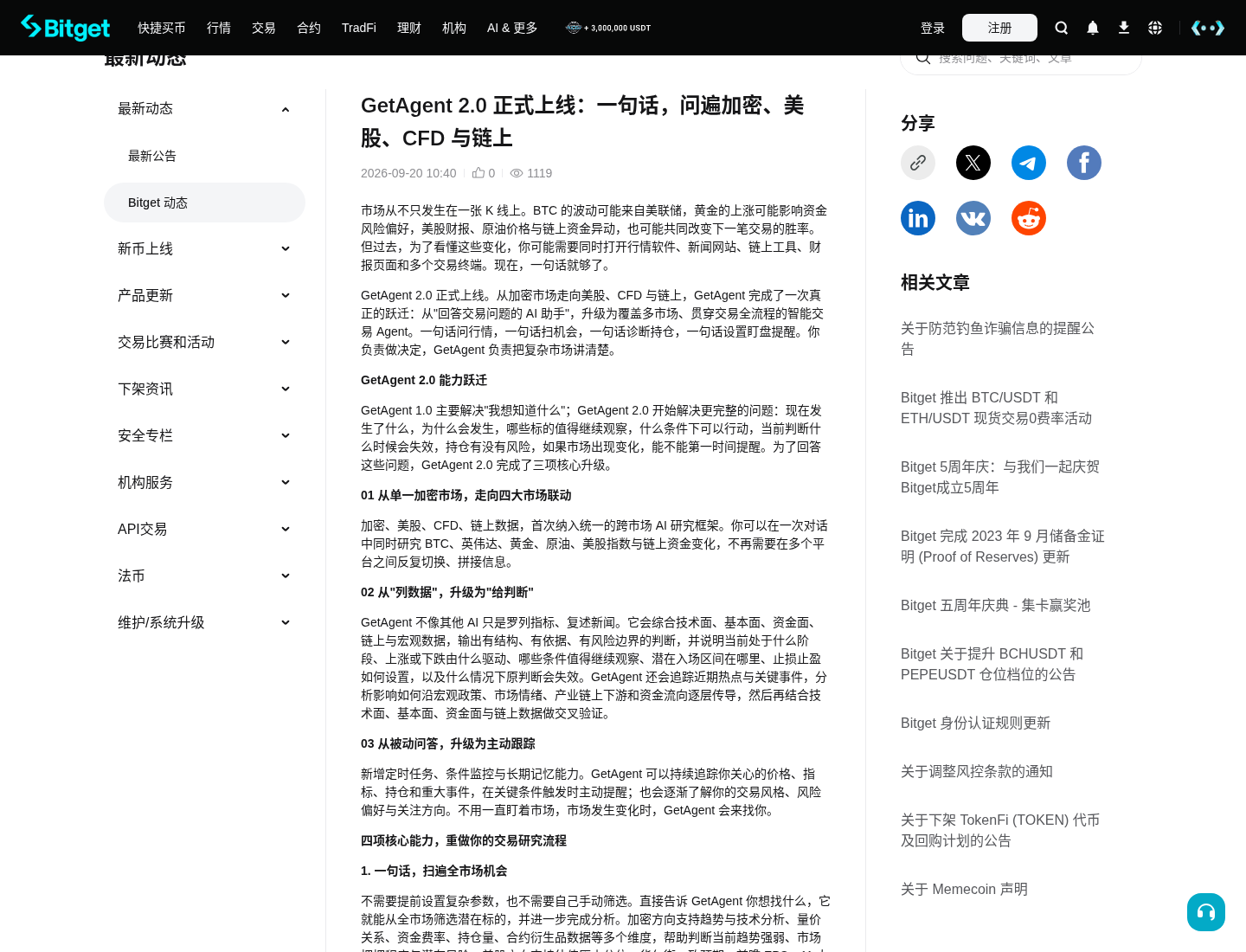Click heading 四项核心能力，重做你的交易研究流程
Viewport: 1246px width, 952px height.
464,840
